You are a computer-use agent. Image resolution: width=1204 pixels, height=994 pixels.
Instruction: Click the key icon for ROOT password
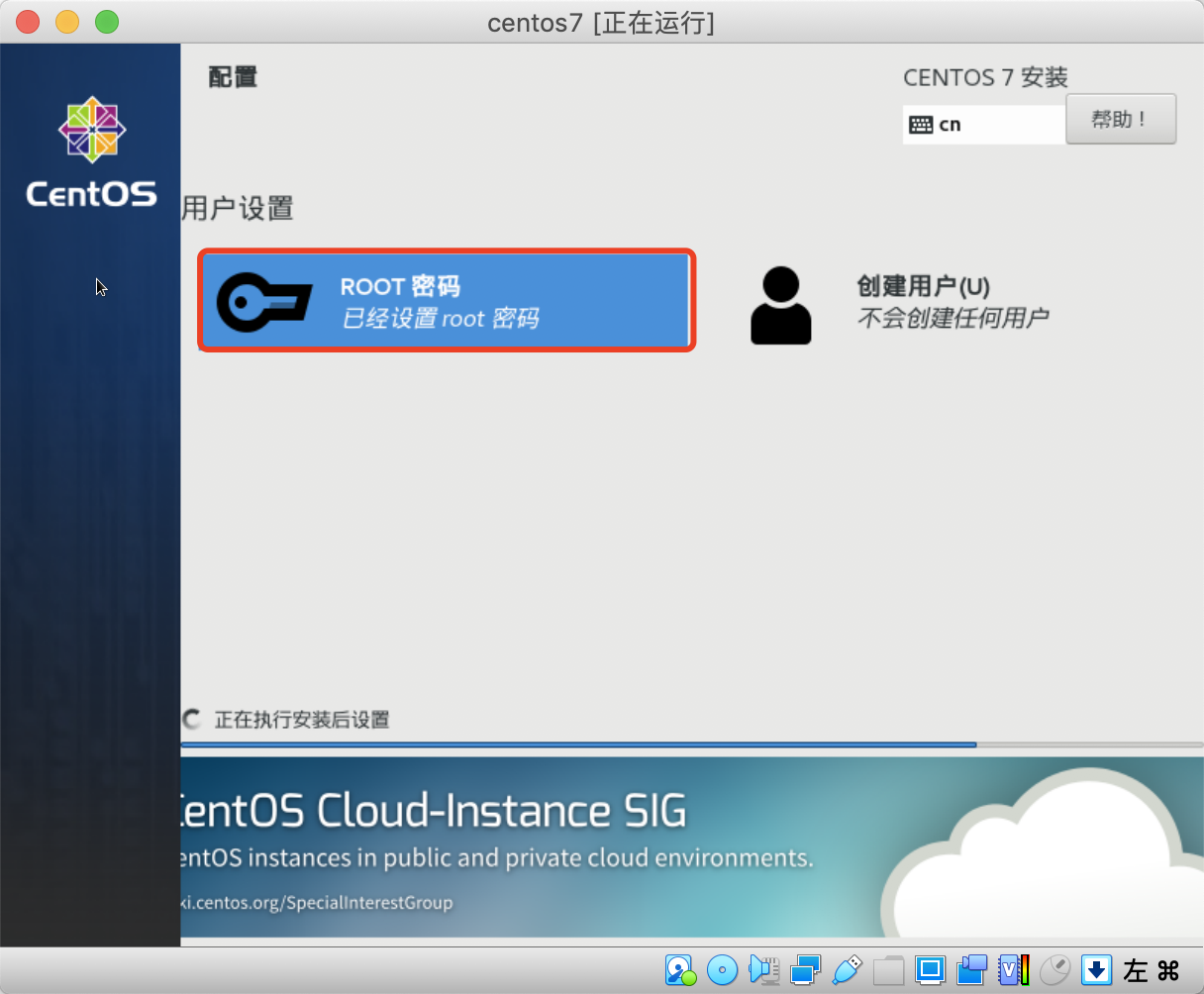pyautogui.click(x=264, y=302)
